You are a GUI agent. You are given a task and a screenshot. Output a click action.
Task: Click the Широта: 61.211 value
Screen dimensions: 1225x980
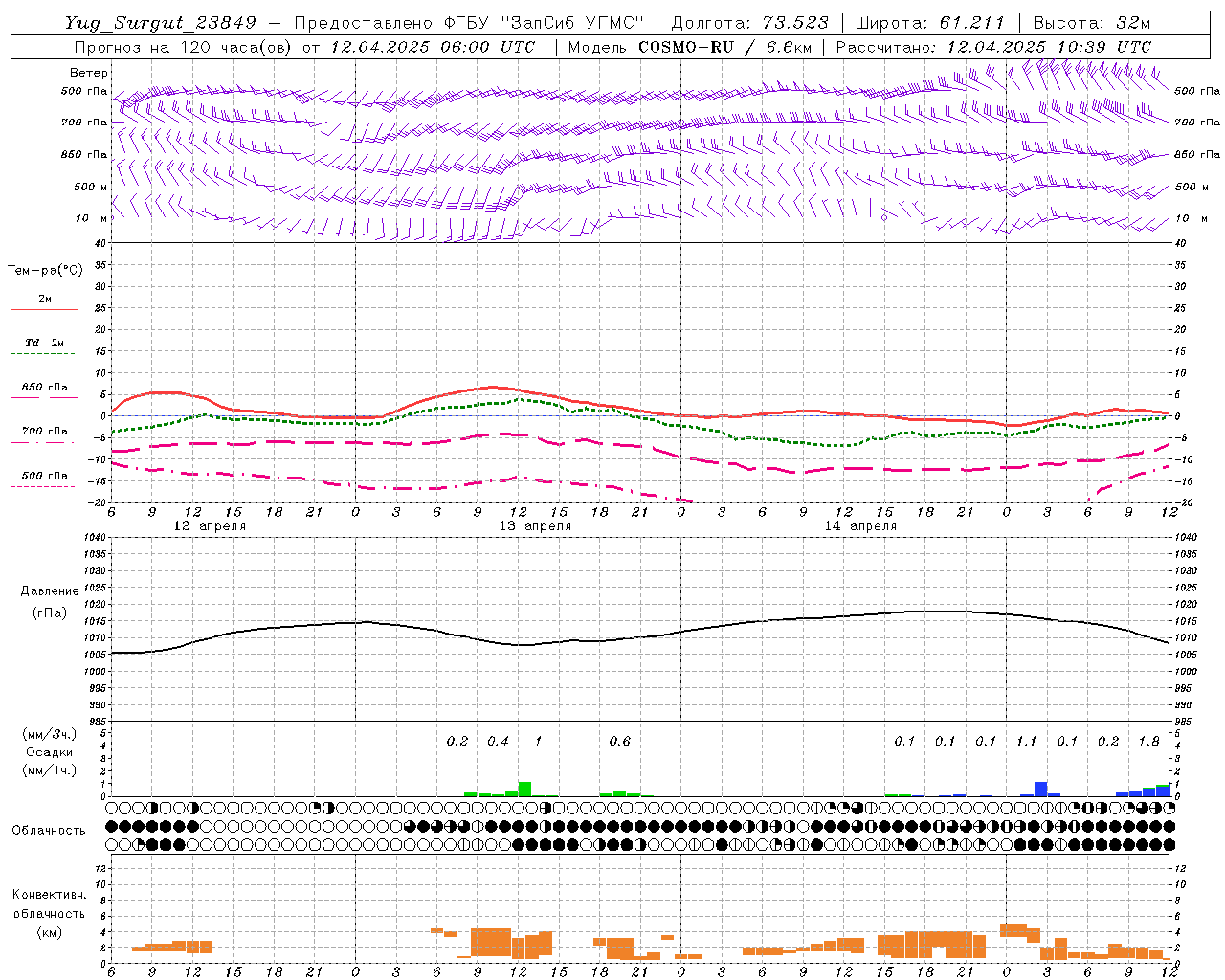929,23
